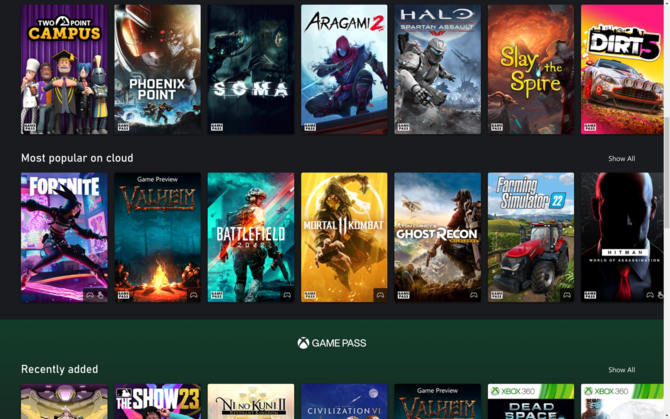Open the Two Point Campus game tile
Screen dimensions: 670x419
[64, 69]
